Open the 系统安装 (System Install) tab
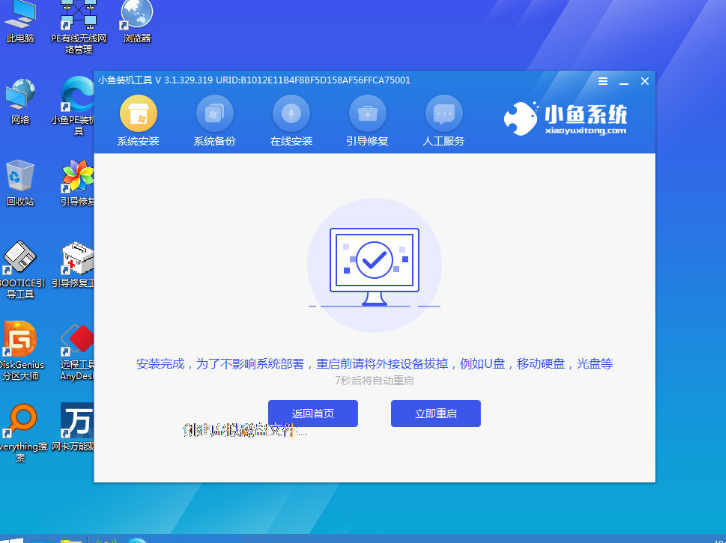 138,121
